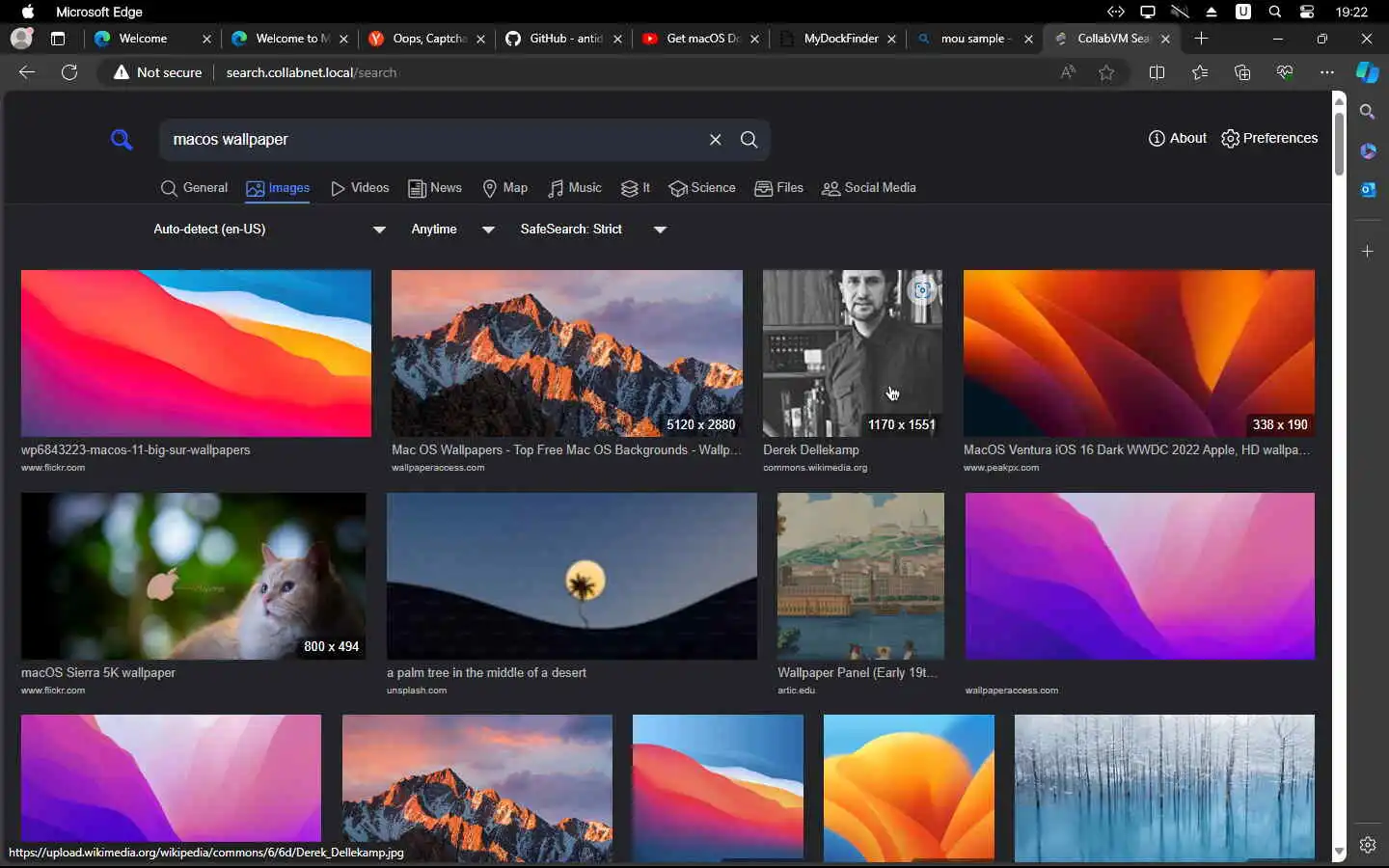Open sidebar Search tool
Image resolution: width=1389 pixels, height=868 pixels.
[1368, 112]
